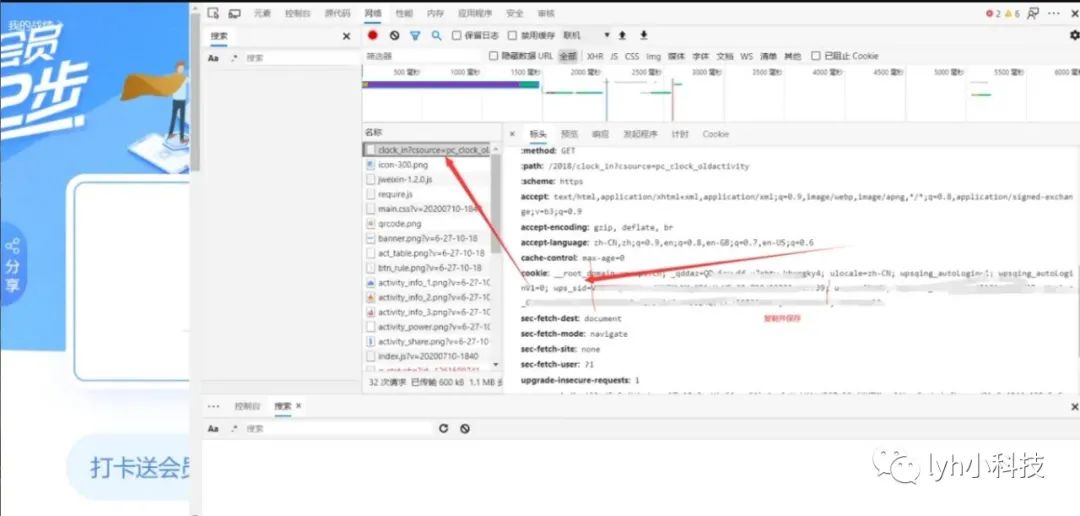
Task: Check the 隐藏数据 URL checkbox
Action: click(493, 56)
